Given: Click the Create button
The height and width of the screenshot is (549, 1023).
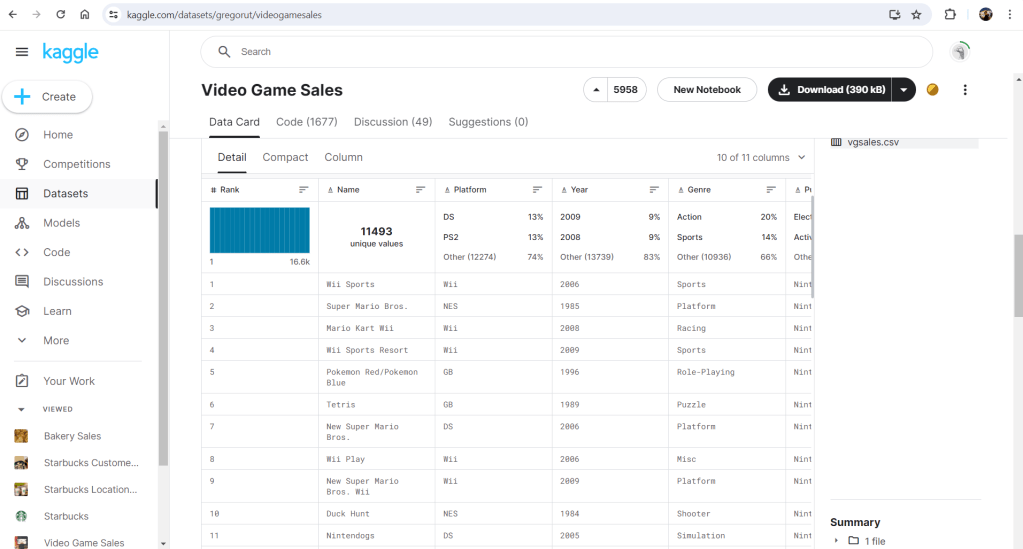Looking at the screenshot, I should 47,97.
